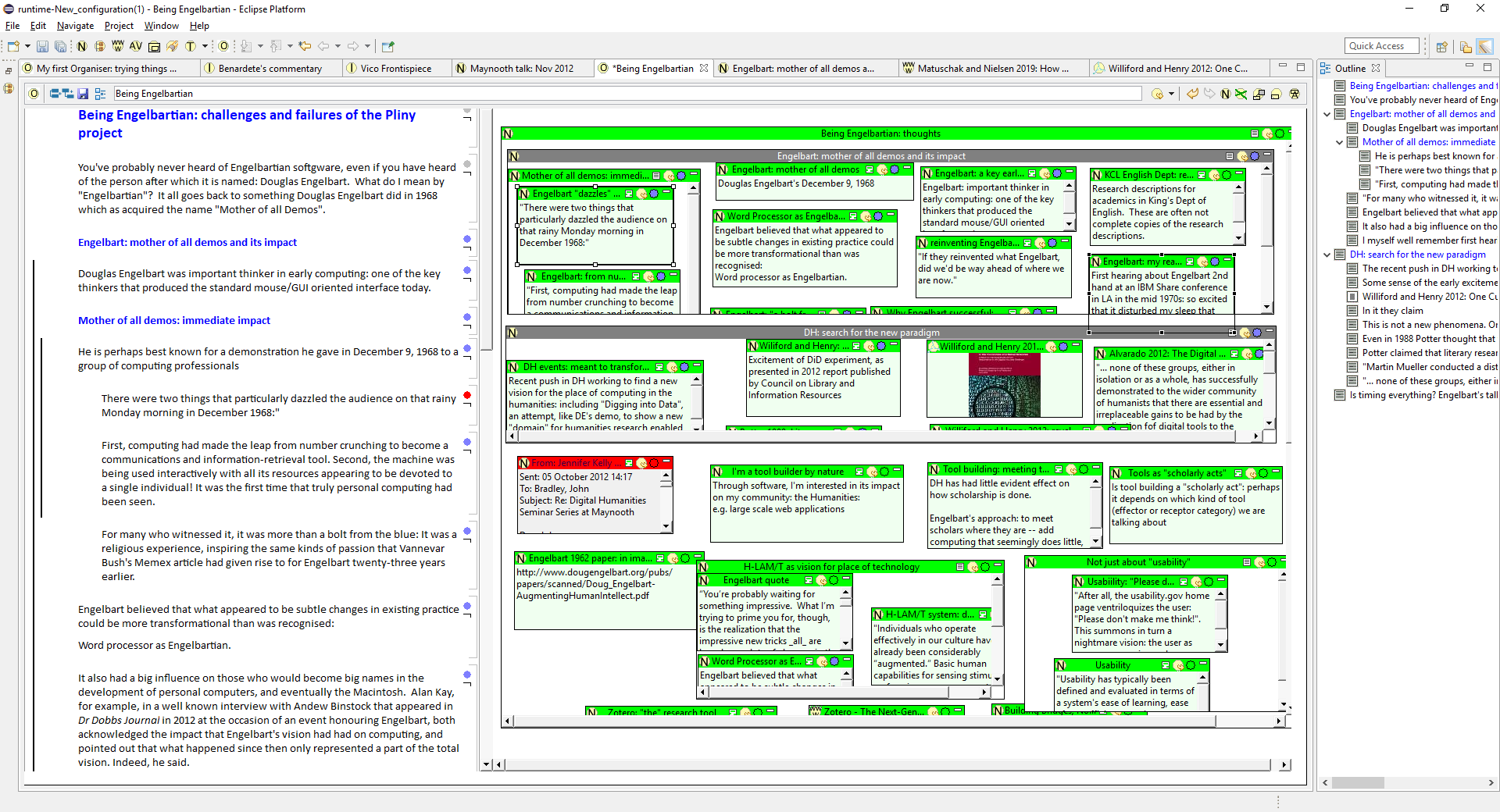The height and width of the screenshot is (812, 1500).
Task: Collapse 'DH: search for the new paradigm' outline node
Action: pos(1327,255)
